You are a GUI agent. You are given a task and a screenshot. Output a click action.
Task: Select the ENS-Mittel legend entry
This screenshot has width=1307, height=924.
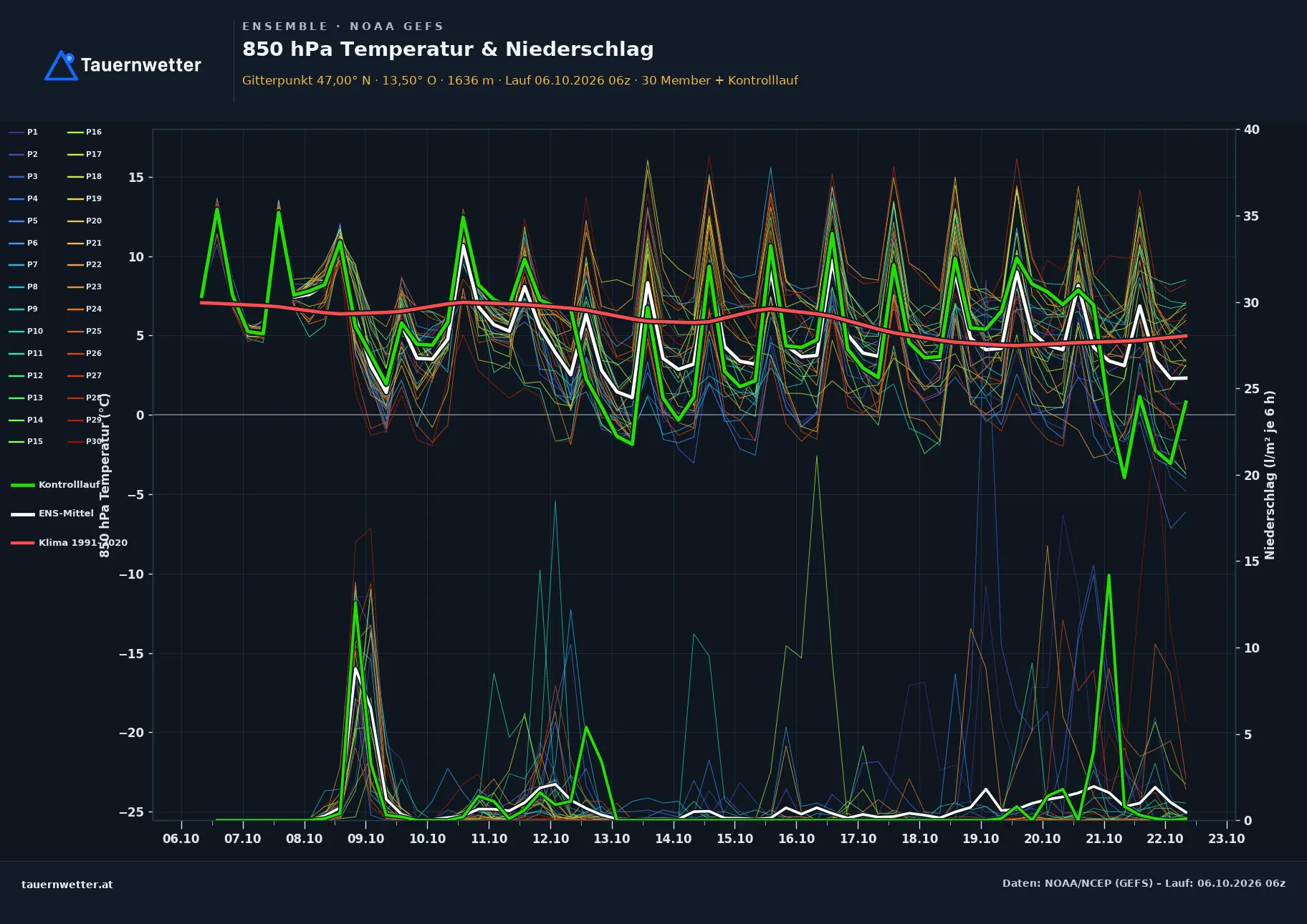pos(52,514)
